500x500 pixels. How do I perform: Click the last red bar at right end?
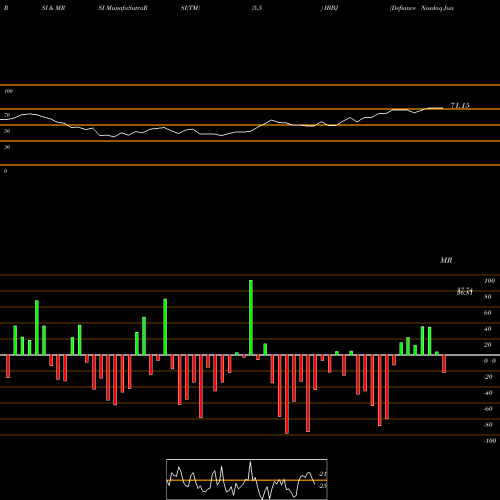click(x=444, y=364)
